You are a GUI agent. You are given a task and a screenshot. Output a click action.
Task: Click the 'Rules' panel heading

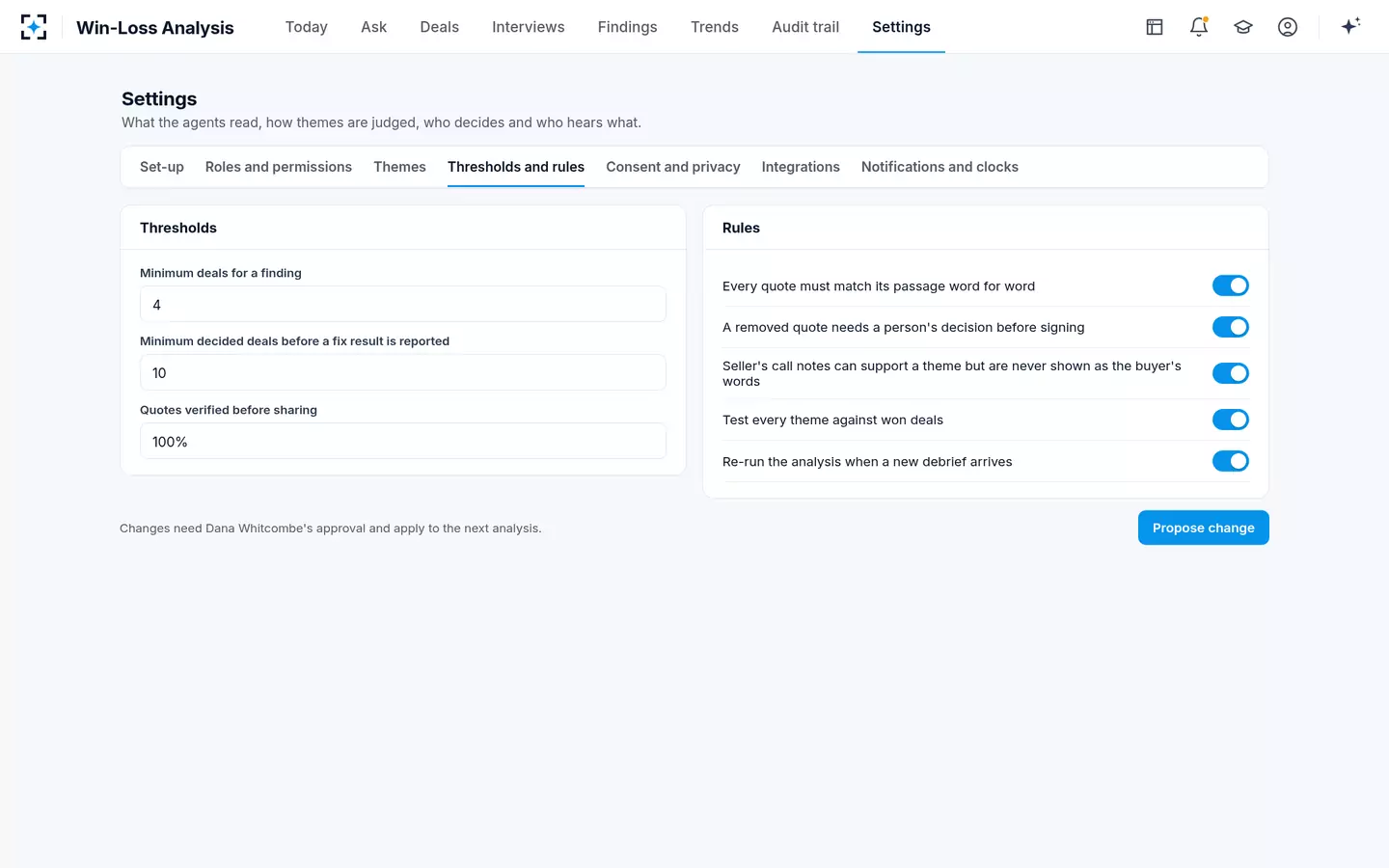click(x=741, y=228)
